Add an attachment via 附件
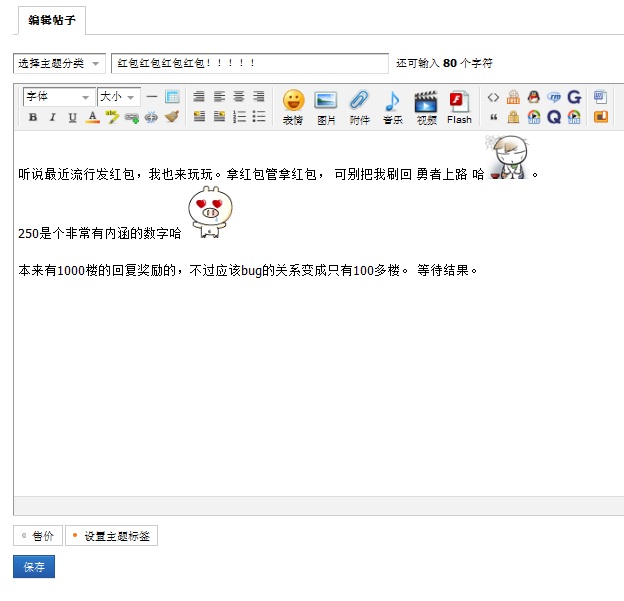The image size is (624, 601). (x=359, y=107)
